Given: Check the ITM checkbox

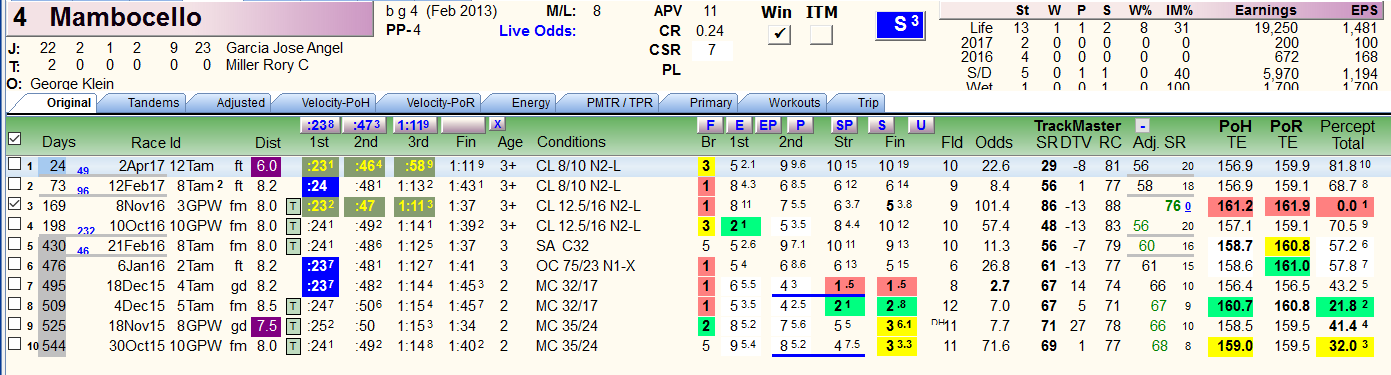Looking at the screenshot, I should [x=821, y=35].
